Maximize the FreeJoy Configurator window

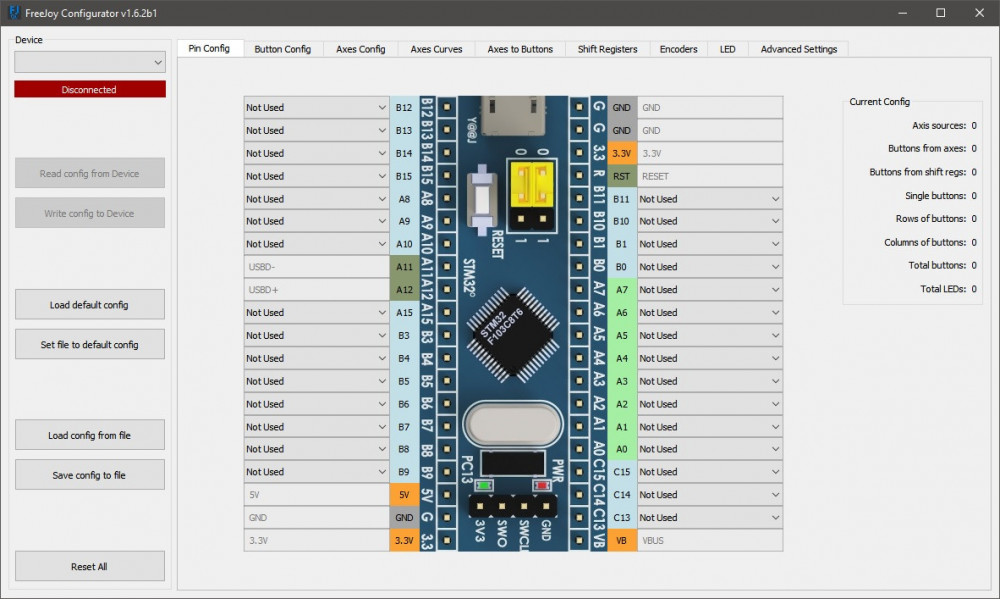(941, 13)
